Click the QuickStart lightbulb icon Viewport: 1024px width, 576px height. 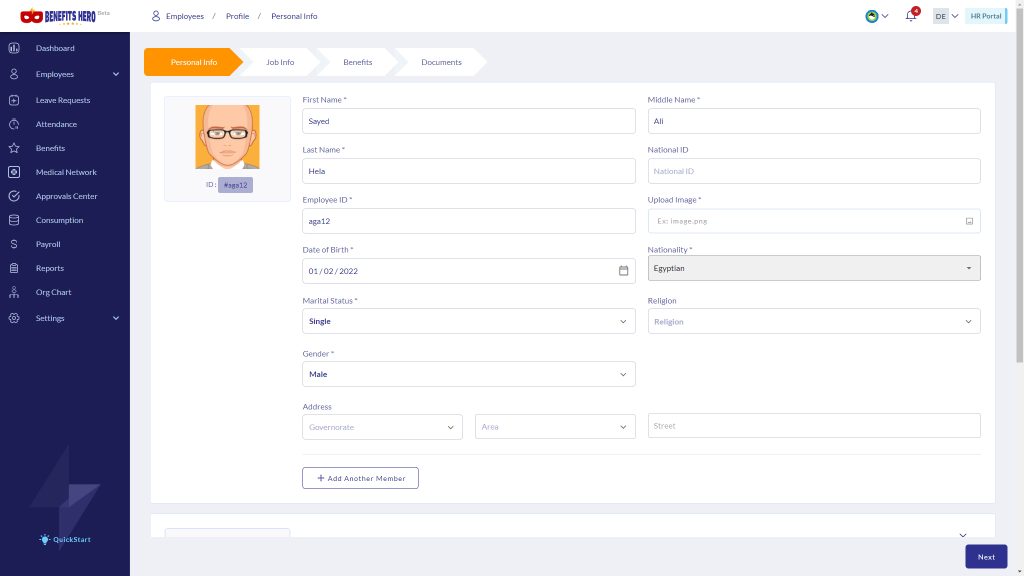coord(44,539)
